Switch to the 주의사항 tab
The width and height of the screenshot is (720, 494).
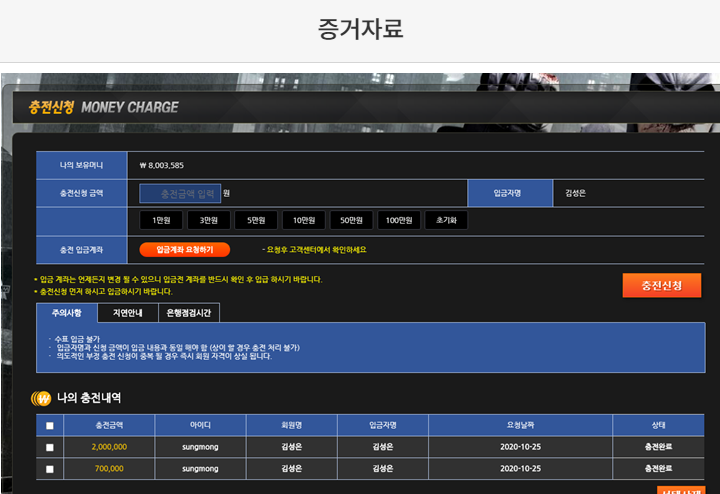pos(66,313)
